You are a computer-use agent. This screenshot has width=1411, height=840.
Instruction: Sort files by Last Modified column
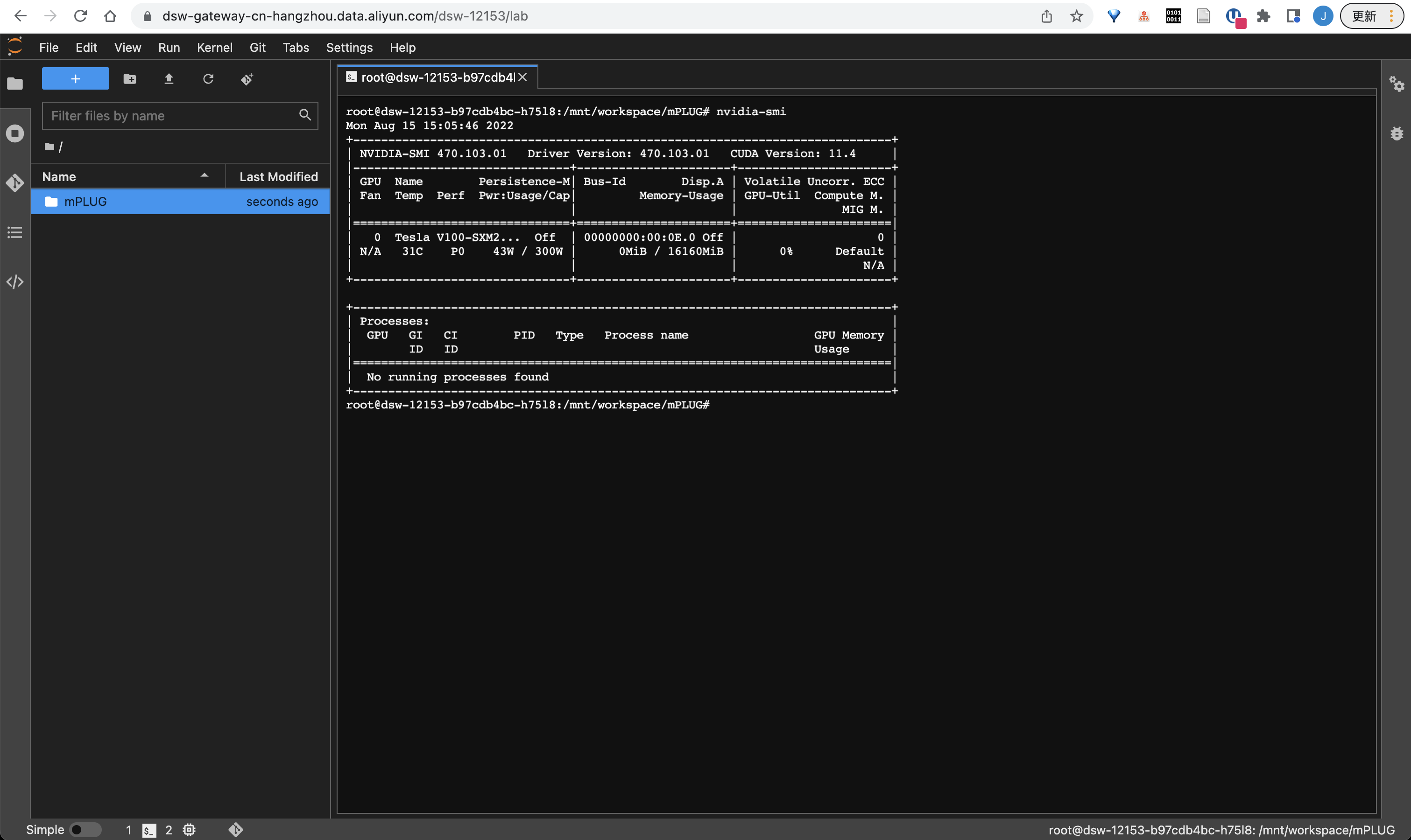click(x=278, y=176)
